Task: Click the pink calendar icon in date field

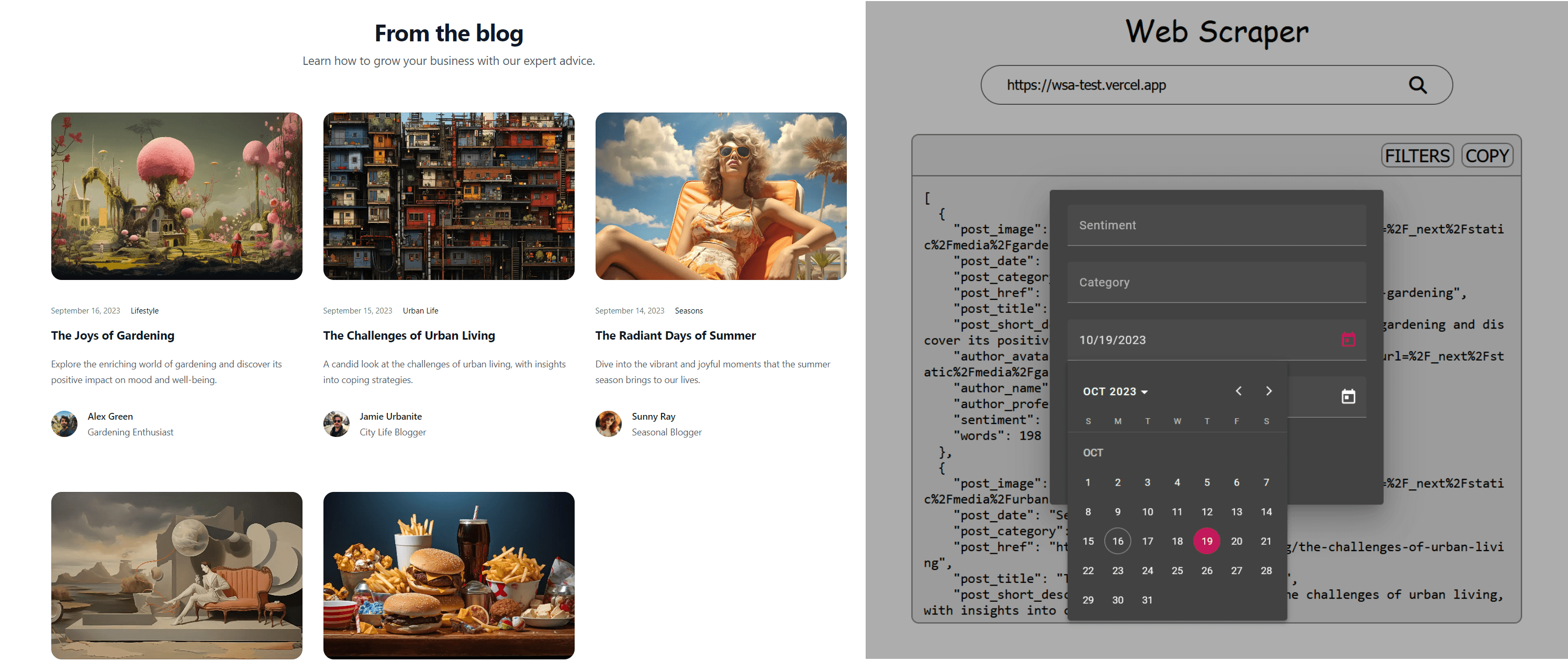Action: 1348,340
